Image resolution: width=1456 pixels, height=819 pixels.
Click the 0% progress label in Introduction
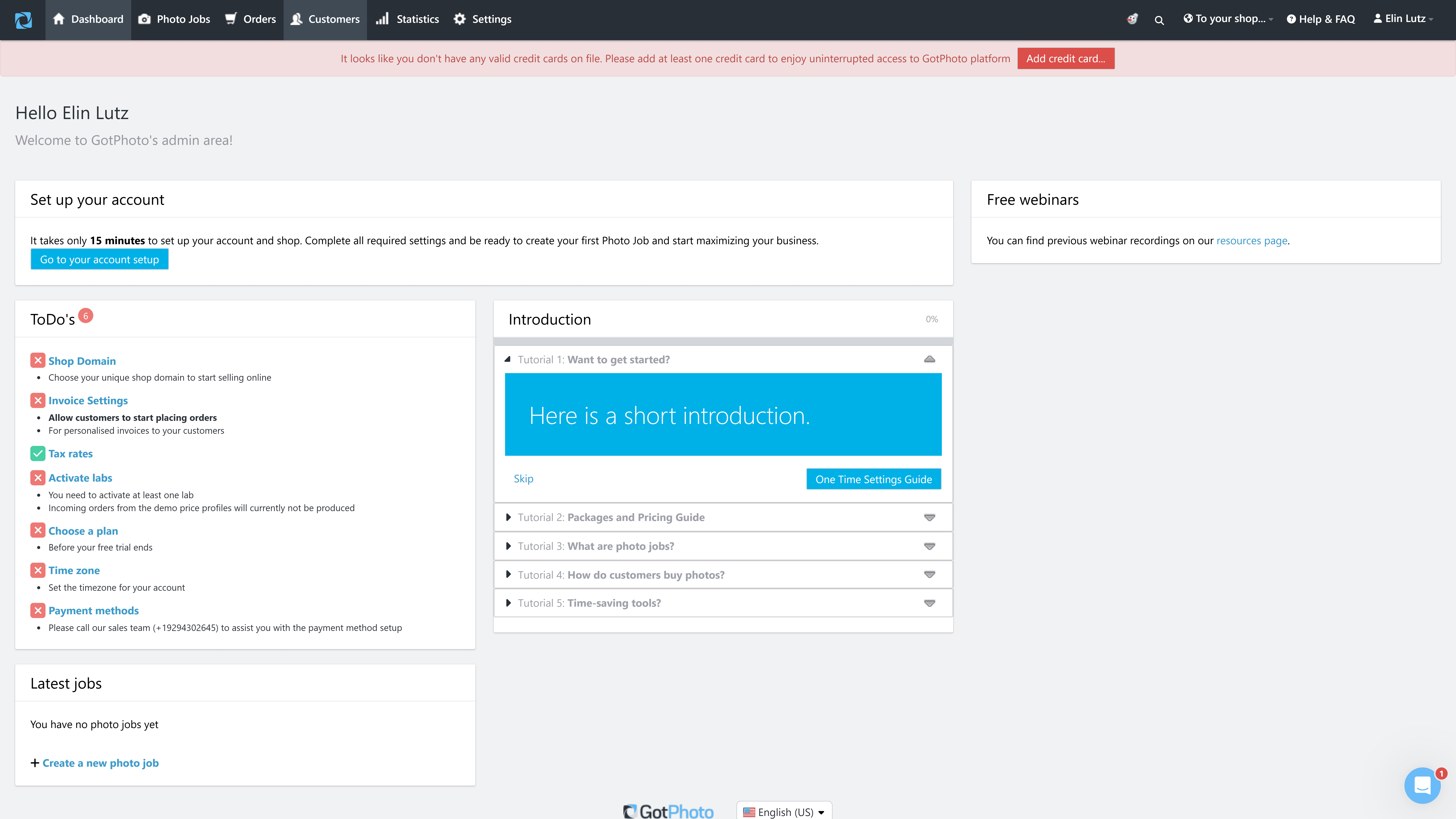pos(931,319)
